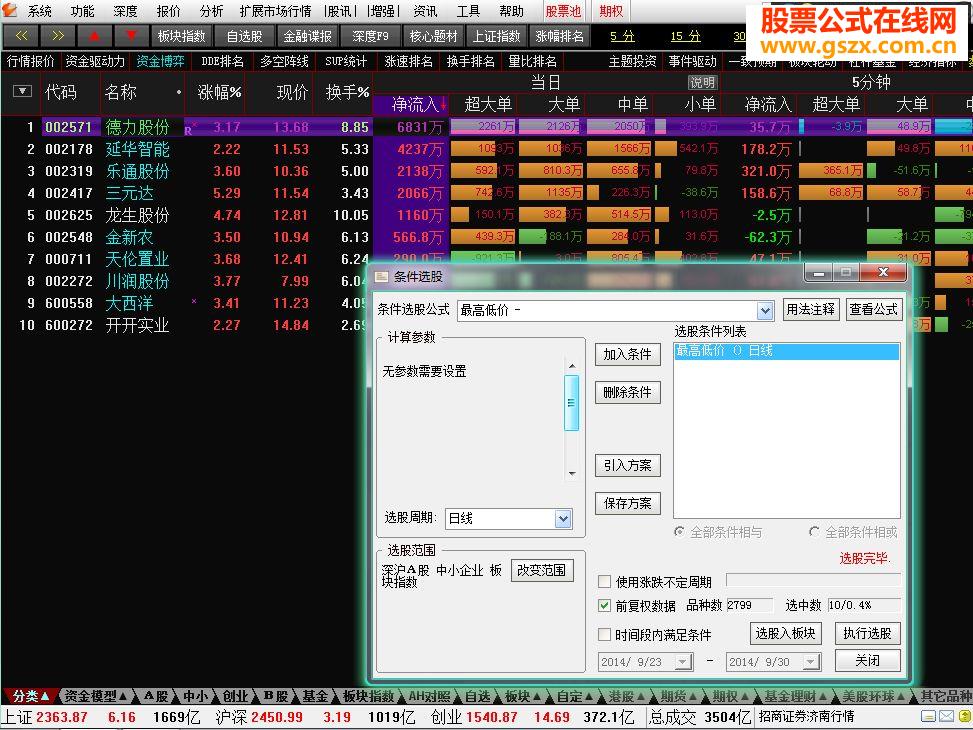Switch to the 15分 period link
Screen dimensions: 973x730
(685, 37)
